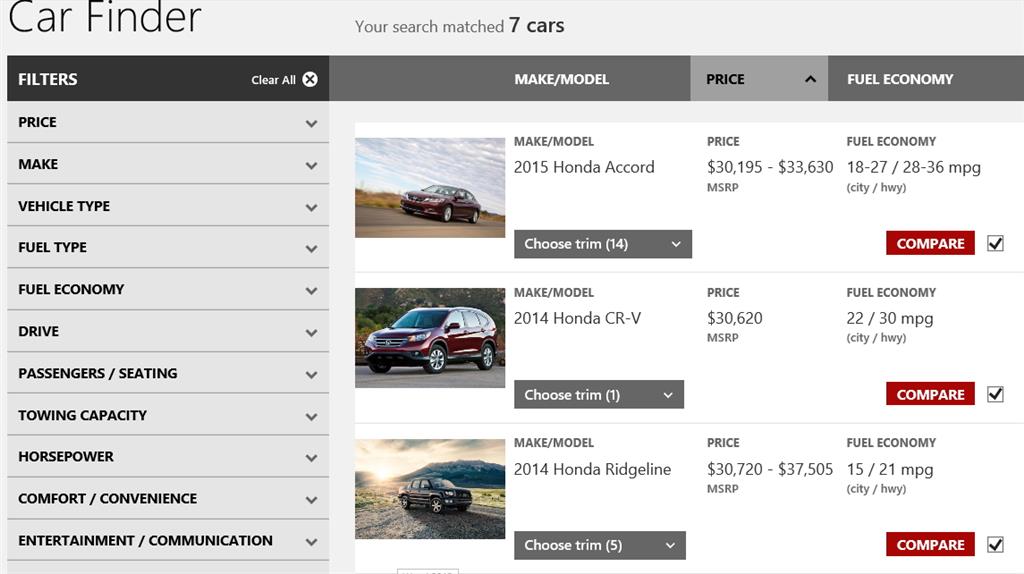Viewport: 1024px width, 574px height.
Task: Click COMPARE button for Honda CR-V
Action: 930,394
